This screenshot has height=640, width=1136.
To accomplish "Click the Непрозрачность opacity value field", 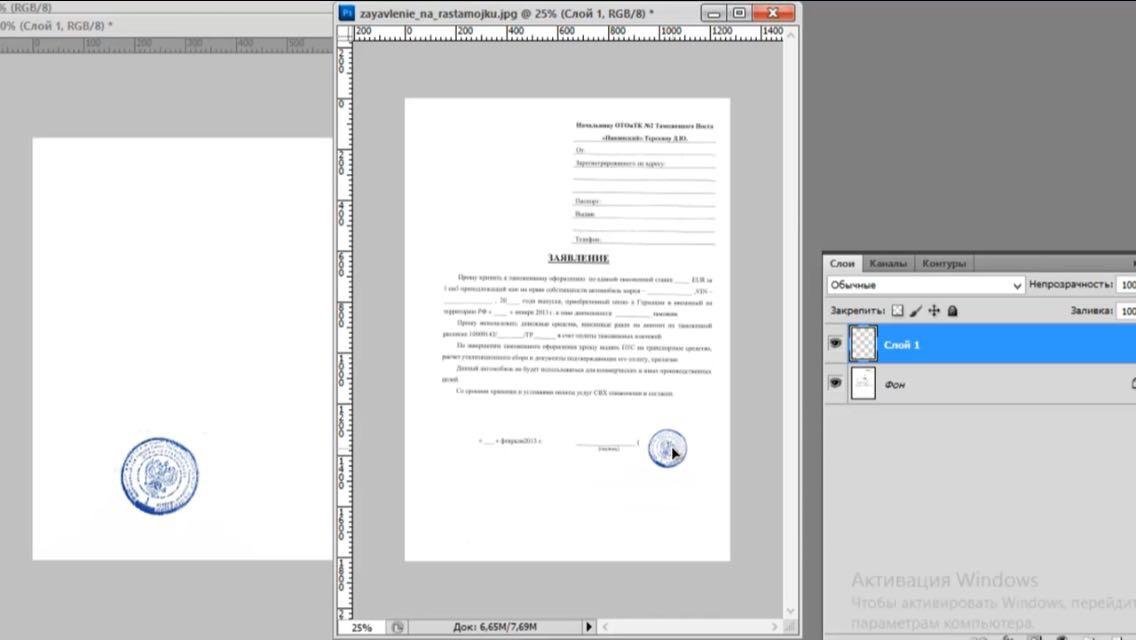I will 1127,285.
